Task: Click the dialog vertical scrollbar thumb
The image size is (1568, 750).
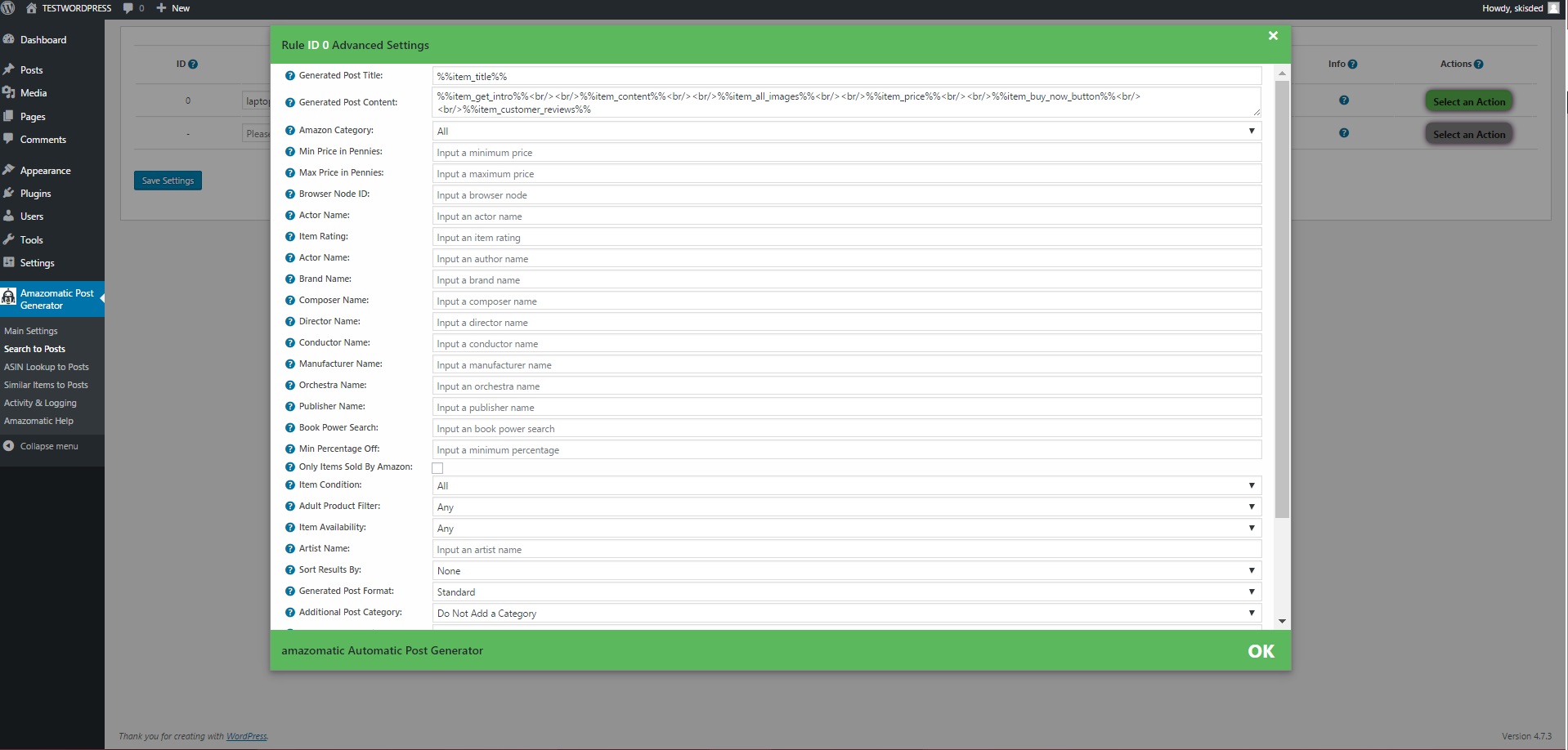Action: tap(1282, 299)
